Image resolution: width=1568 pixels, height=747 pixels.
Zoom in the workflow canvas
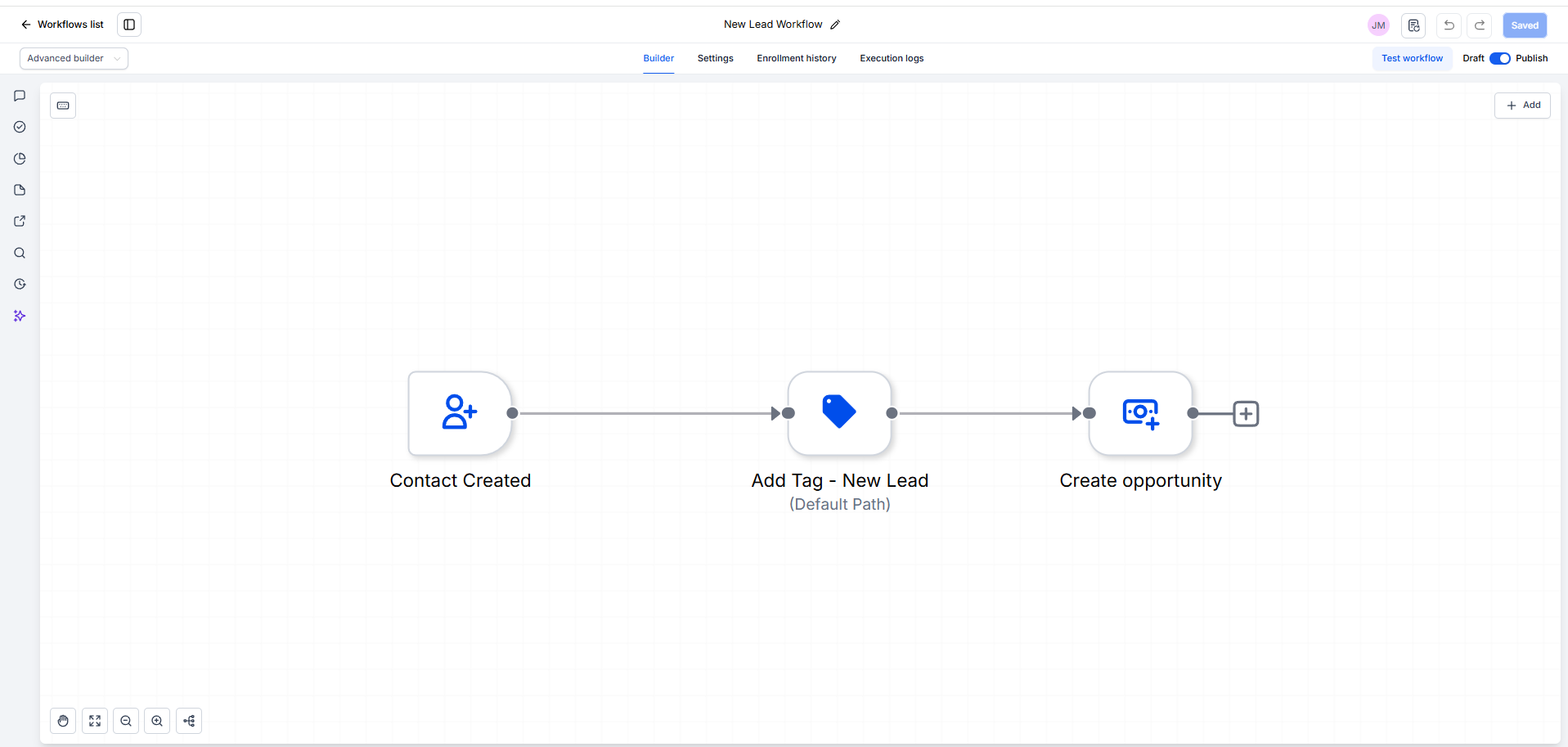coord(157,721)
